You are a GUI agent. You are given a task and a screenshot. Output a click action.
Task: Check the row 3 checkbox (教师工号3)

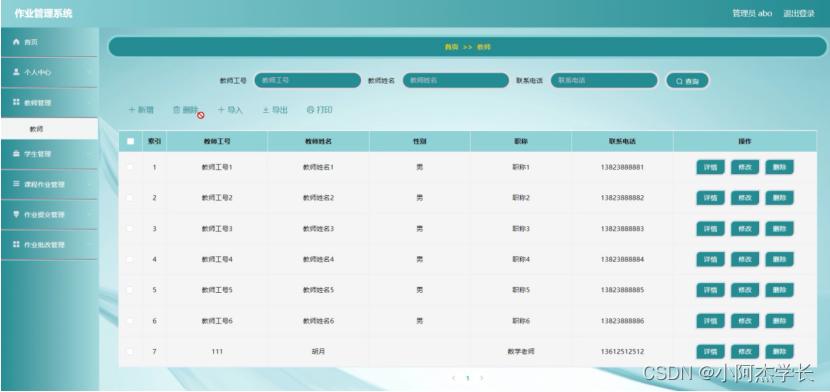coord(130,229)
